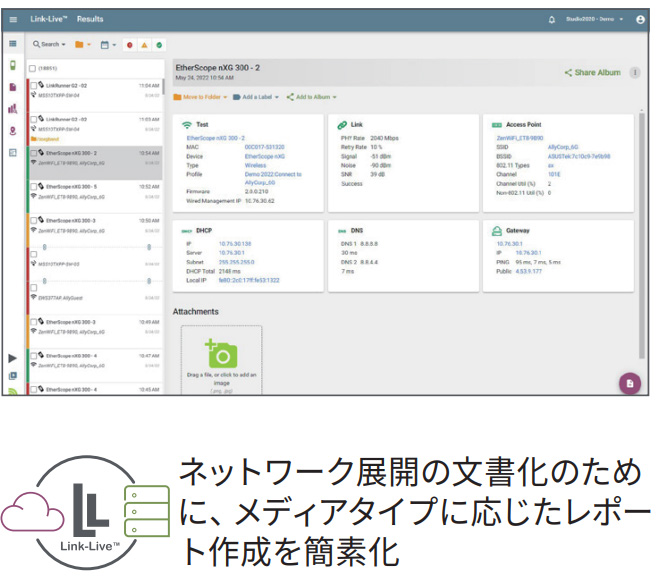Screen dimensions: 658x586
Task: Click the tag icon on EtherScope nXG 300-5 row
Action: tap(41, 186)
